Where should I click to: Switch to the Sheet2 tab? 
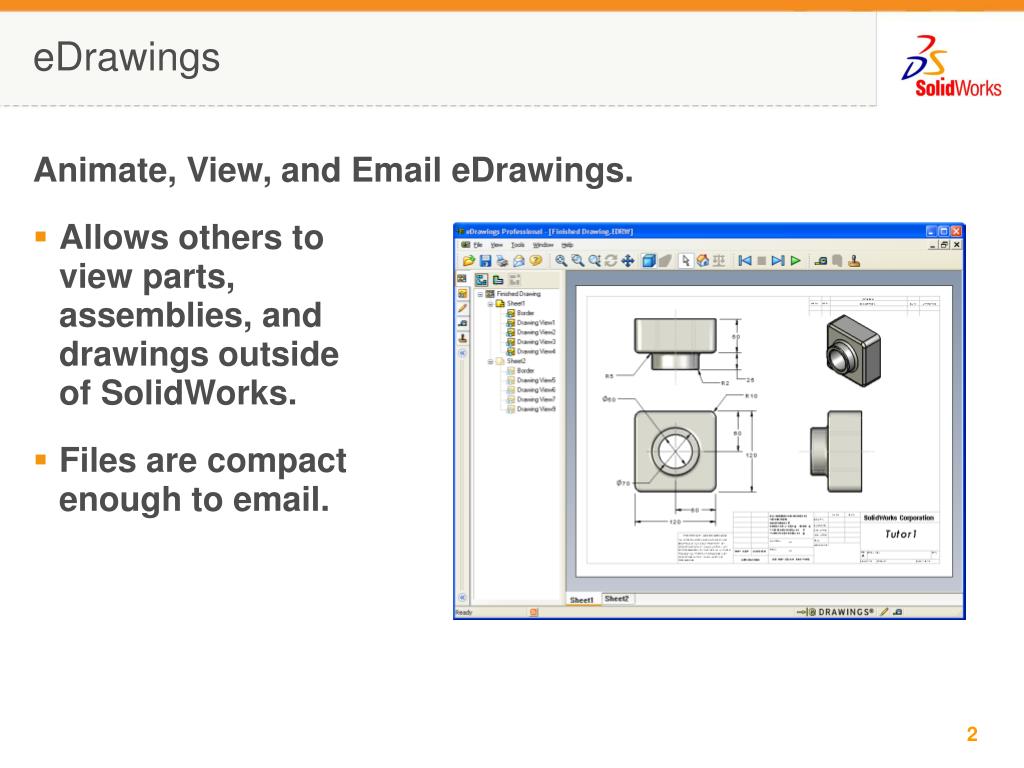tap(616, 599)
